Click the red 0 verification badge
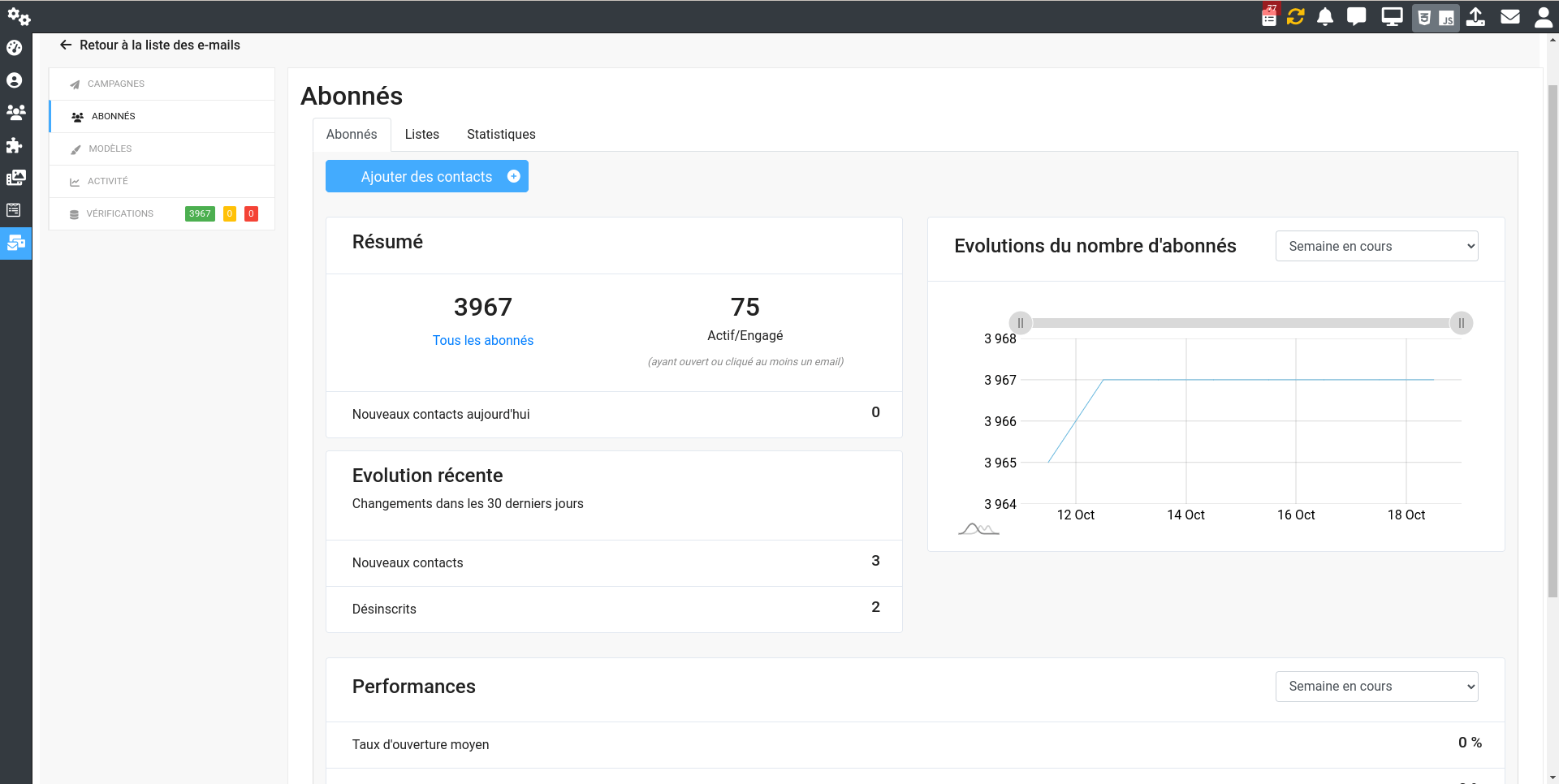Viewport: 1559px width, 784px height. 252,213
